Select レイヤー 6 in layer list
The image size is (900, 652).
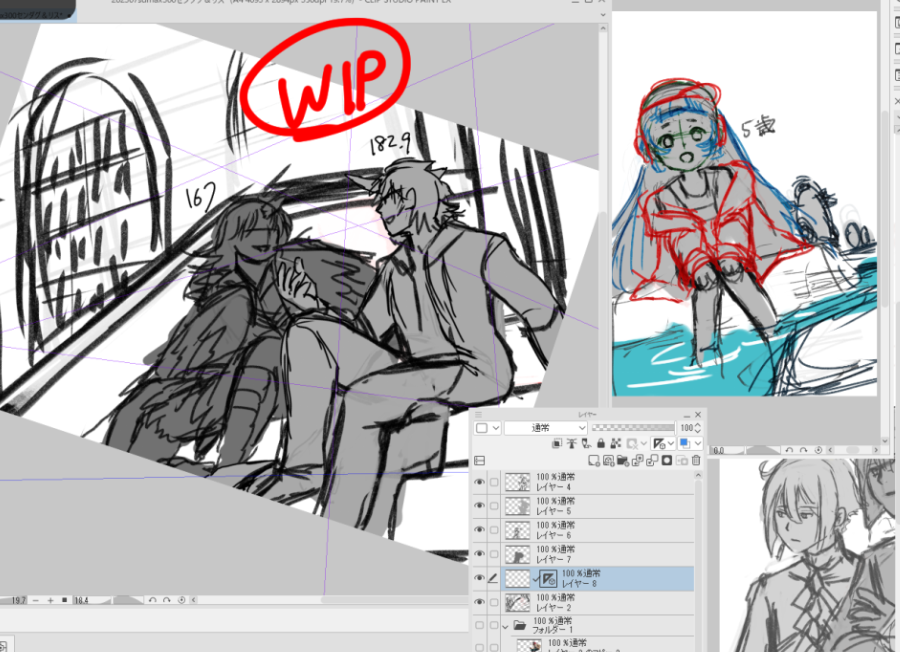point(598,530)
